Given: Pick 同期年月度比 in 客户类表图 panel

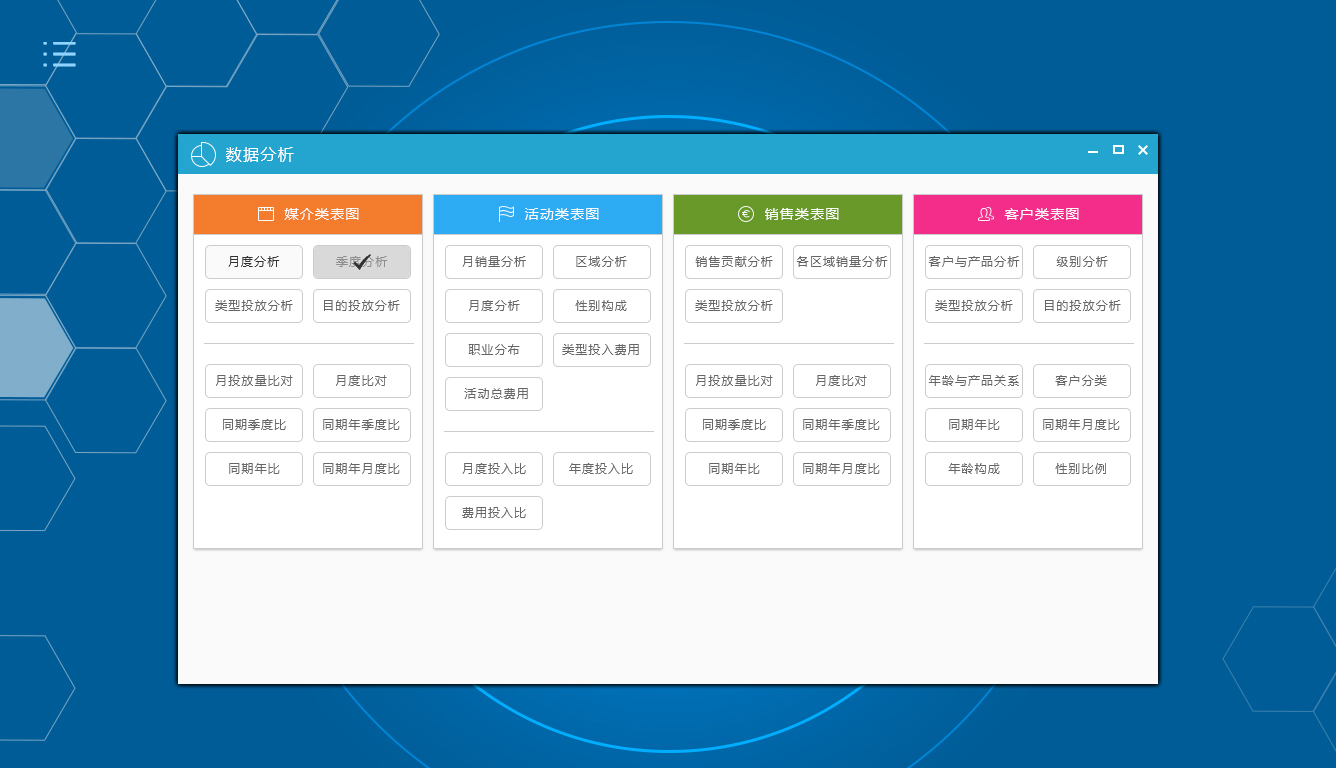Looking at the screenshot, I should pos(1082,425).
